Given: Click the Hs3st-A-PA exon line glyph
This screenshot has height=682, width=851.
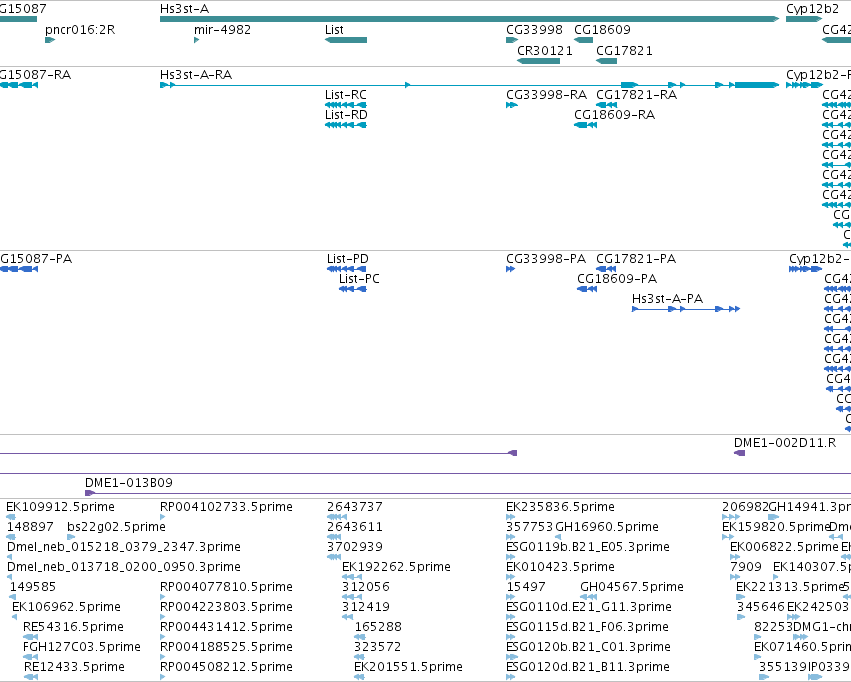Looking at the screenshot, I should pos(686,309).
